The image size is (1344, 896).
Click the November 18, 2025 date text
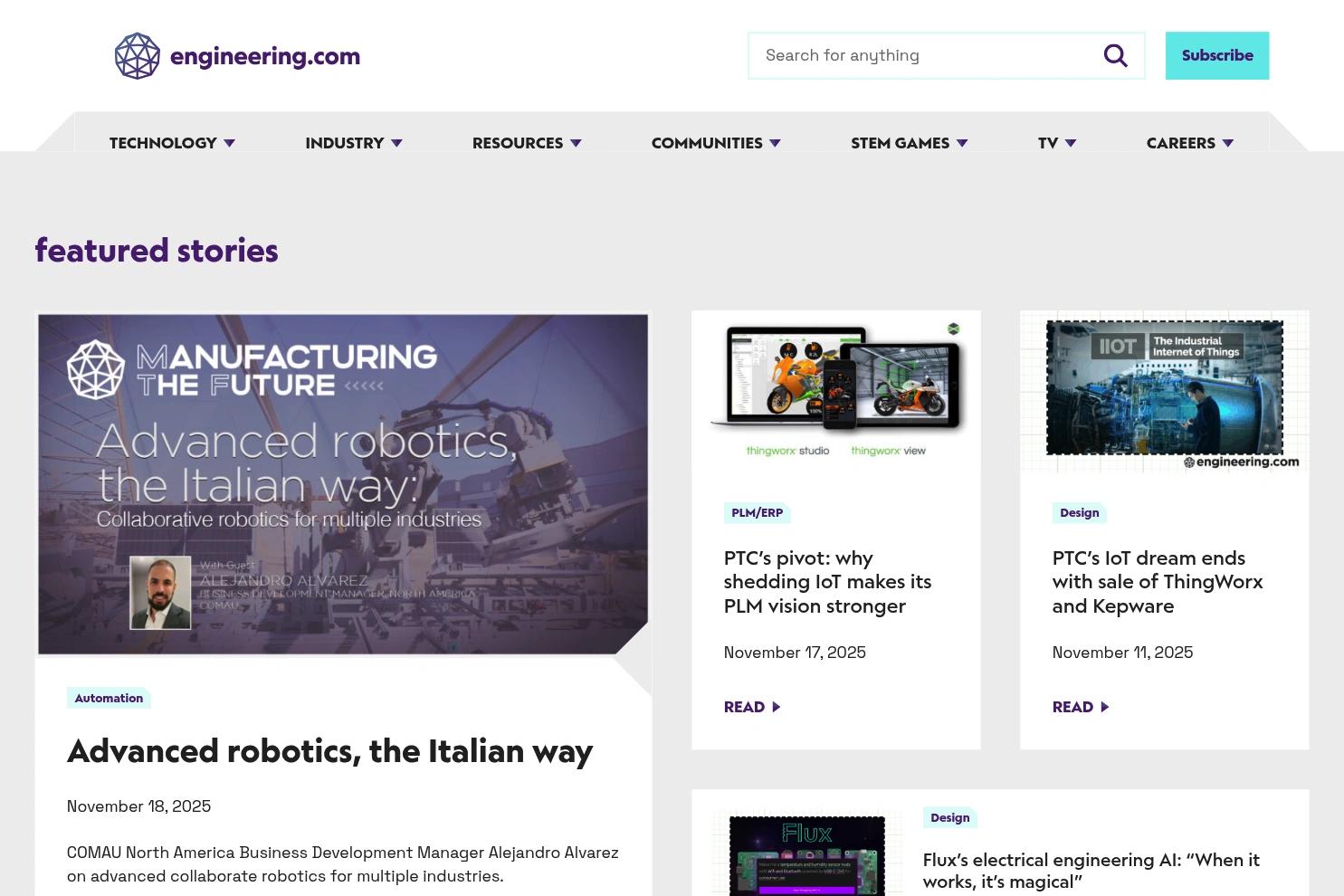coord(138,806)
